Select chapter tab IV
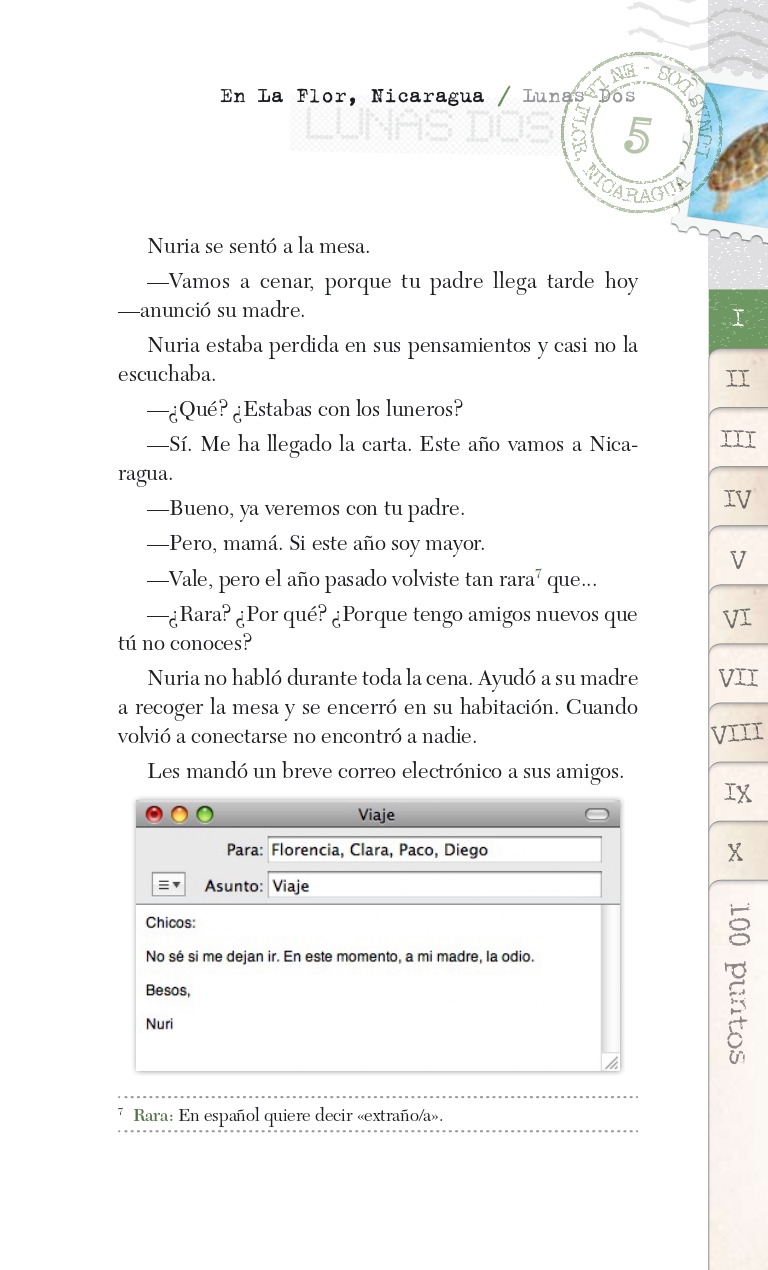768x1270 pixels. click(x=738, y=498)
